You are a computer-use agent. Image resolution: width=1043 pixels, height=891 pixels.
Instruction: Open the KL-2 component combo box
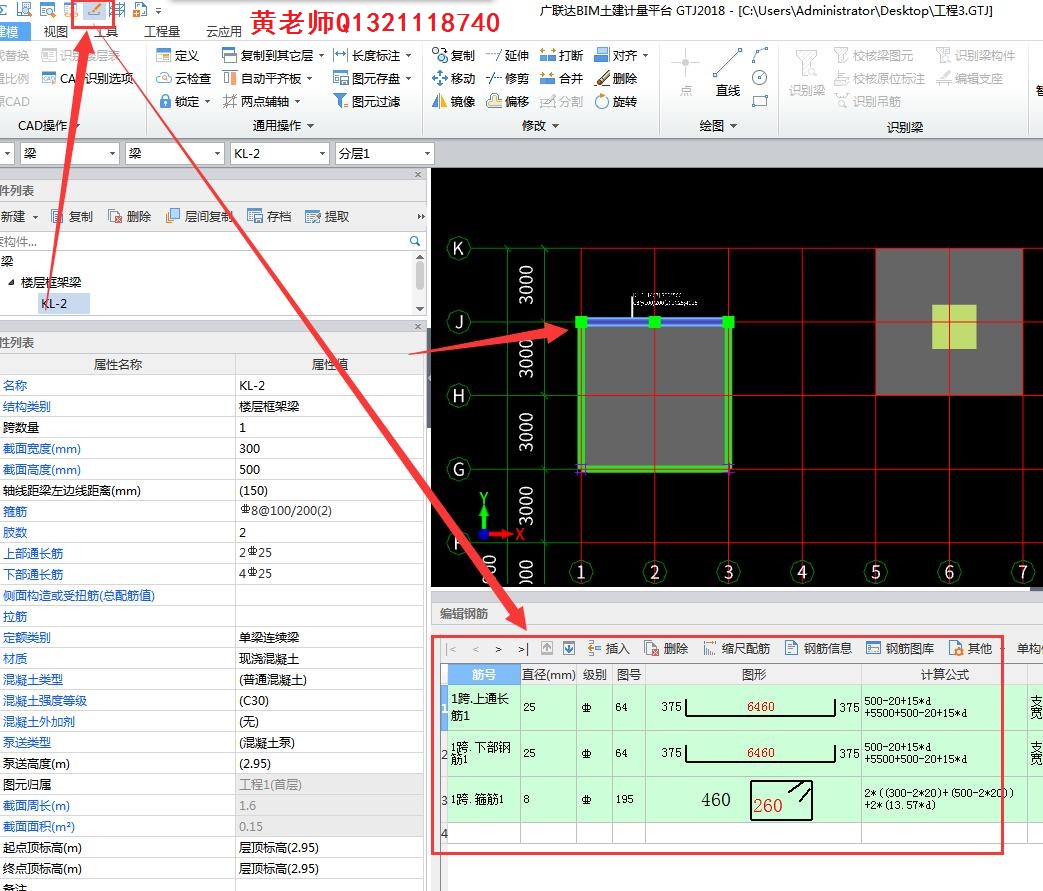coord(279,154)
